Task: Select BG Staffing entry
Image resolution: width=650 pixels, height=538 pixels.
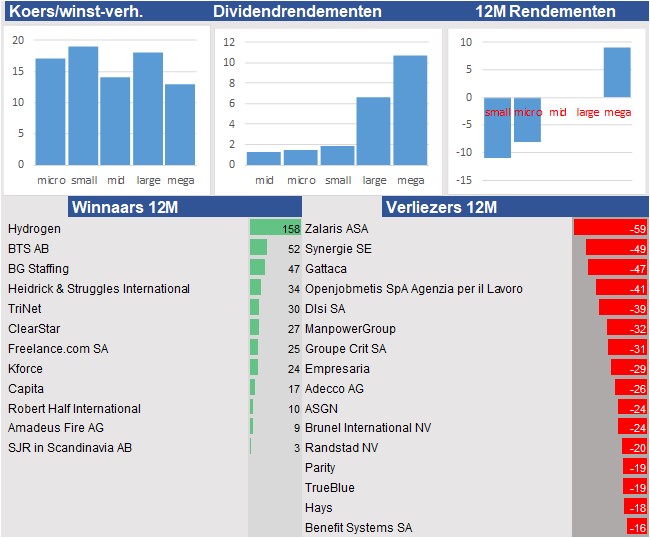Action: point(38,269)
